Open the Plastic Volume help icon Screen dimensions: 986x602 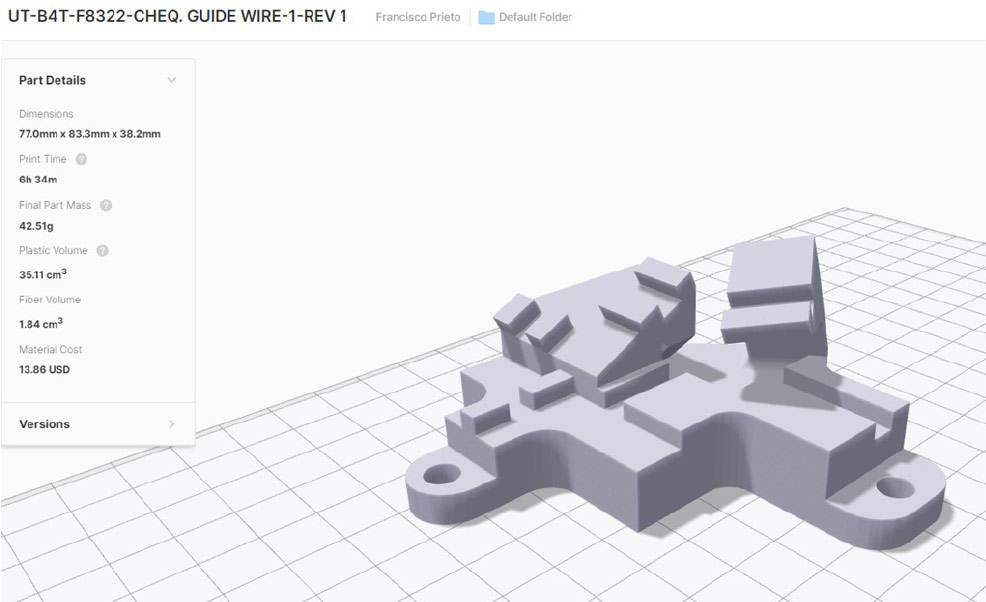[102, 250]
